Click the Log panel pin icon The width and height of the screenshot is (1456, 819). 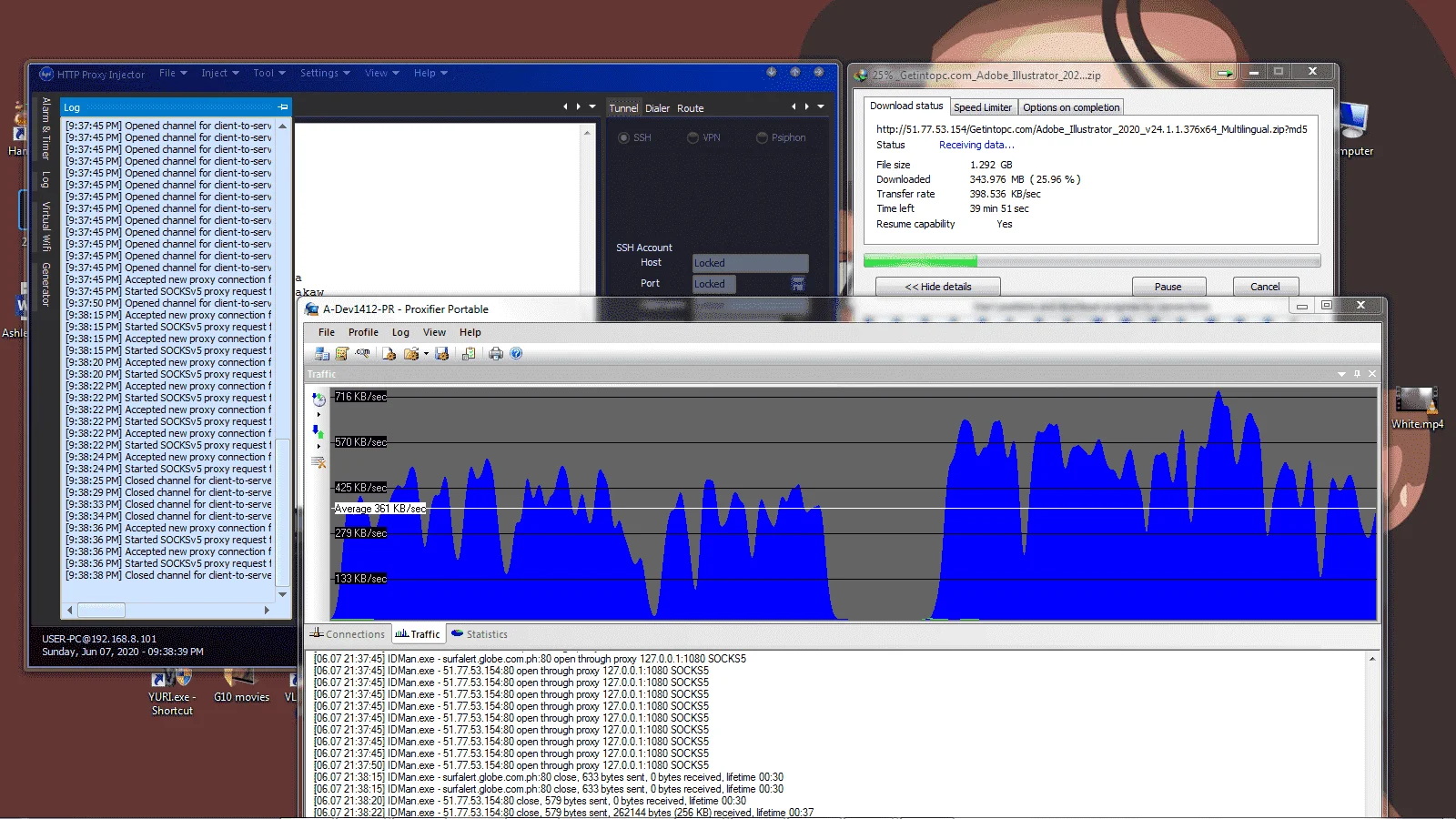[282, 106]
